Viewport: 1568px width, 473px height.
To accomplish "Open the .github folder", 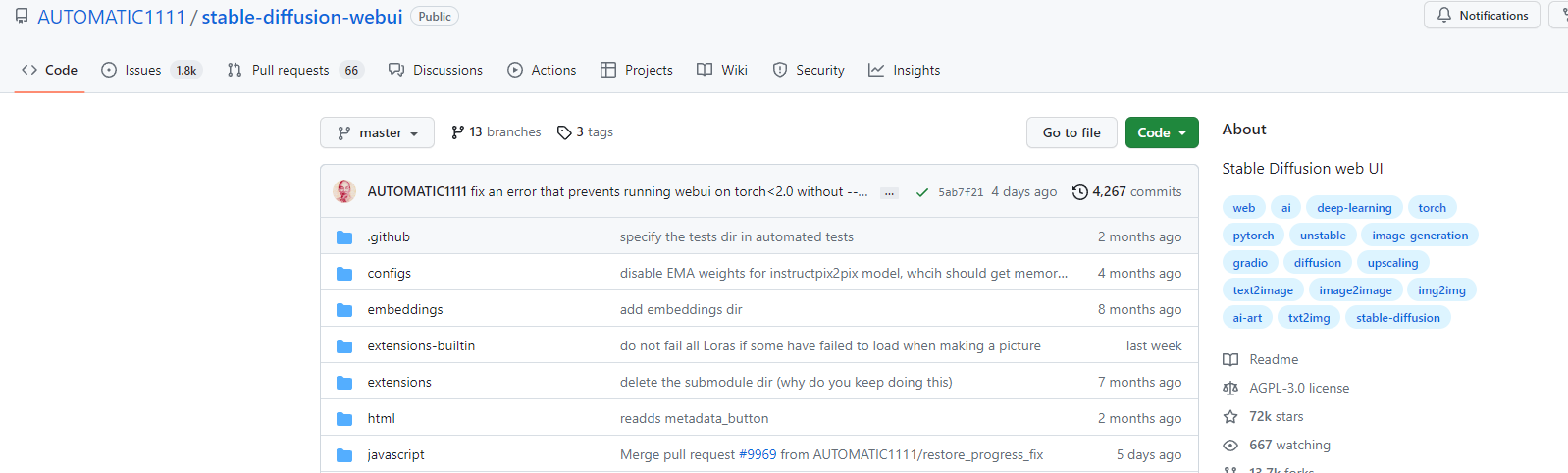I will click(x=389, y=236).
